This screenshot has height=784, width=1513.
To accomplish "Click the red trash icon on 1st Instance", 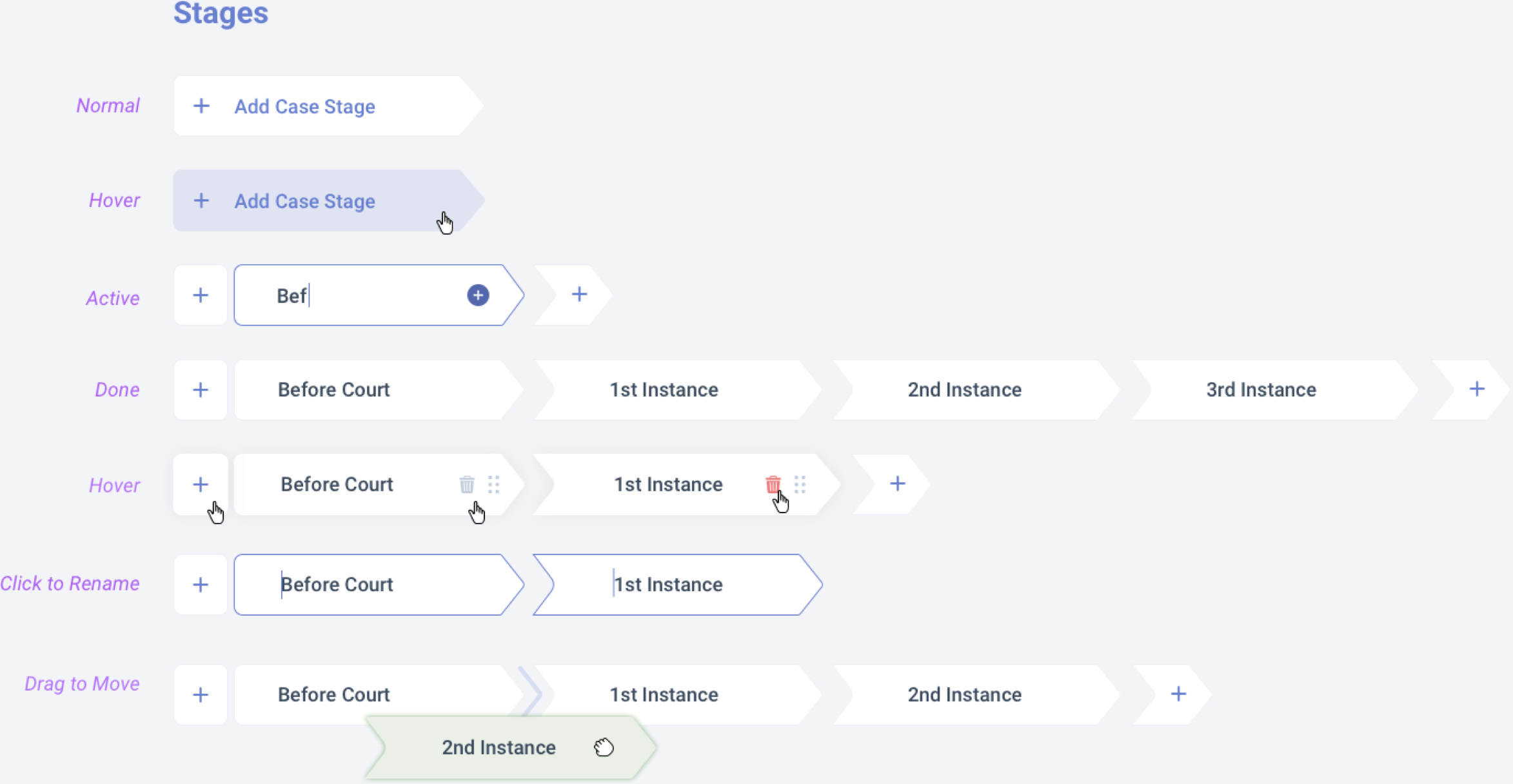I will [x=773, y=484].
